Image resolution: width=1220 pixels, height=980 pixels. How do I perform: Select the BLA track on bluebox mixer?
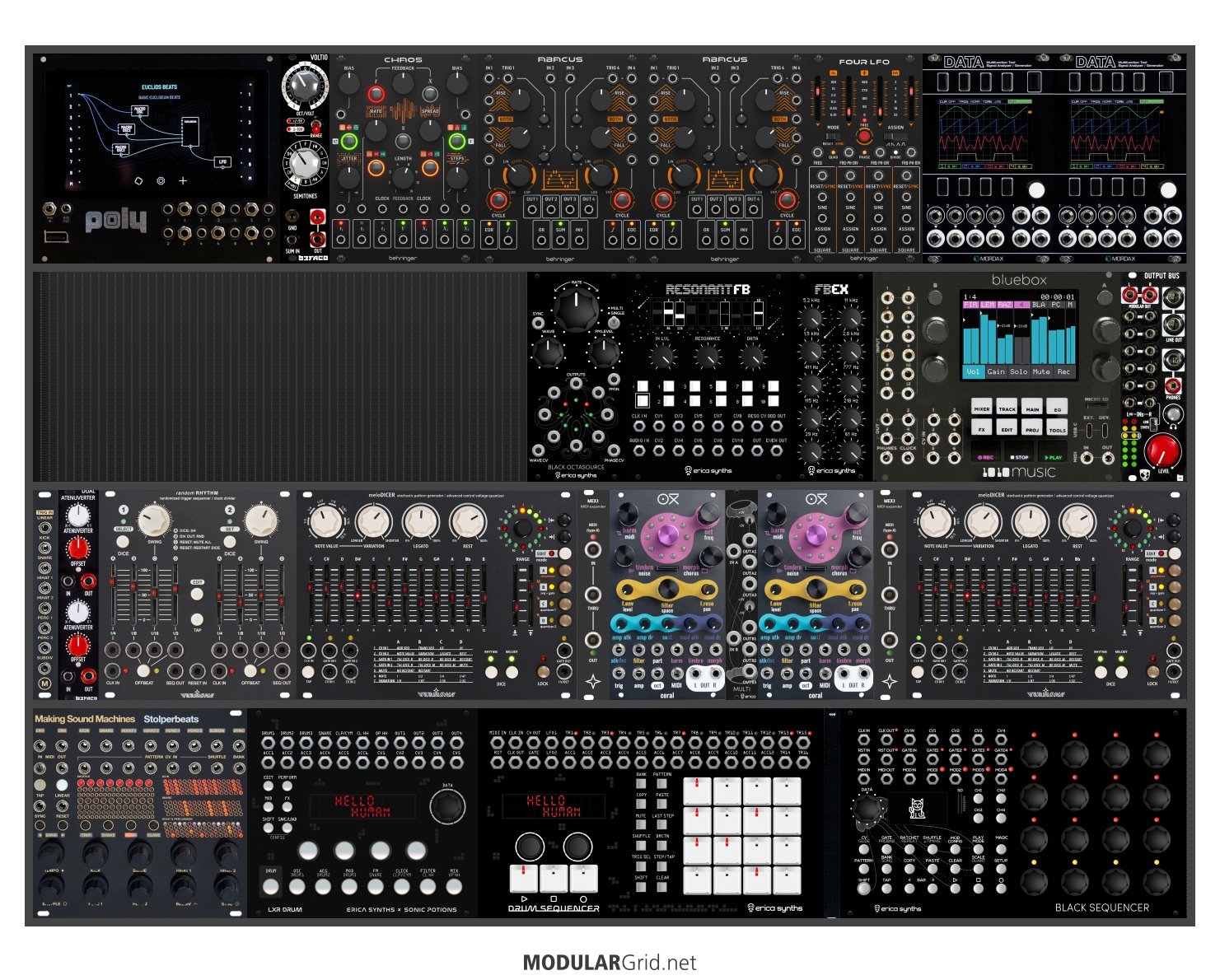click(x=1039, y=305)
